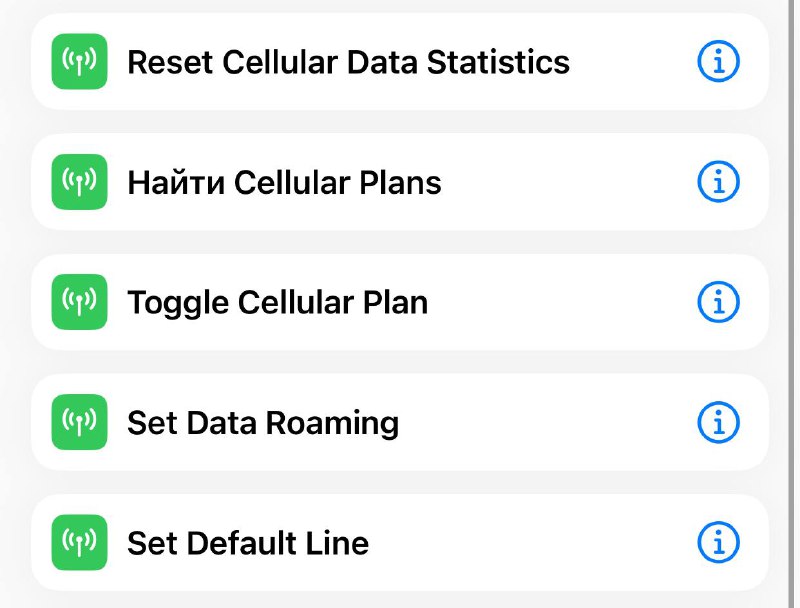Click the cellular icon next to Set Data Roaming
This screenshot has width=800, height=608.
point(80,422)
